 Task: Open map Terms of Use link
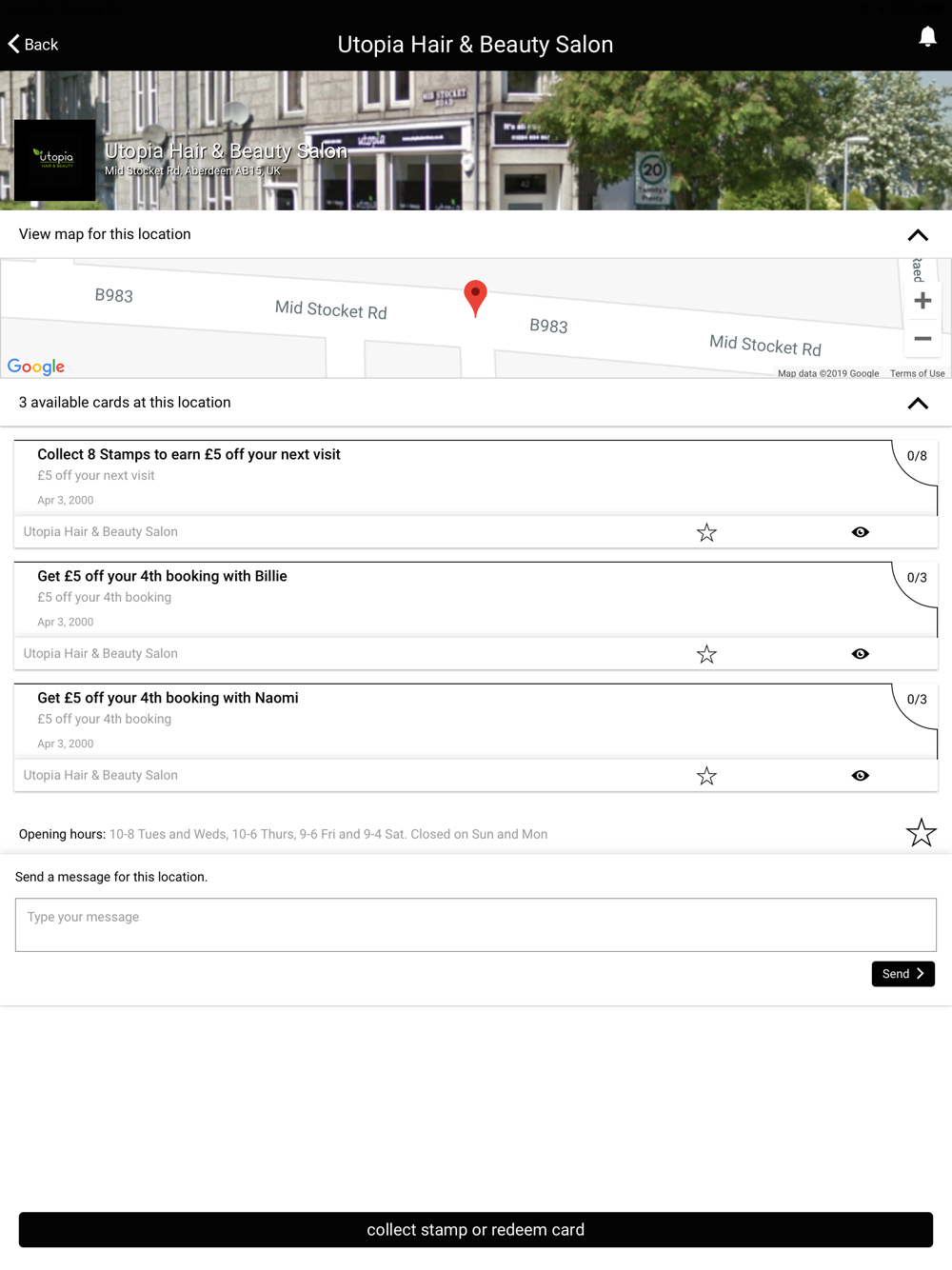[x=918, y=373]
